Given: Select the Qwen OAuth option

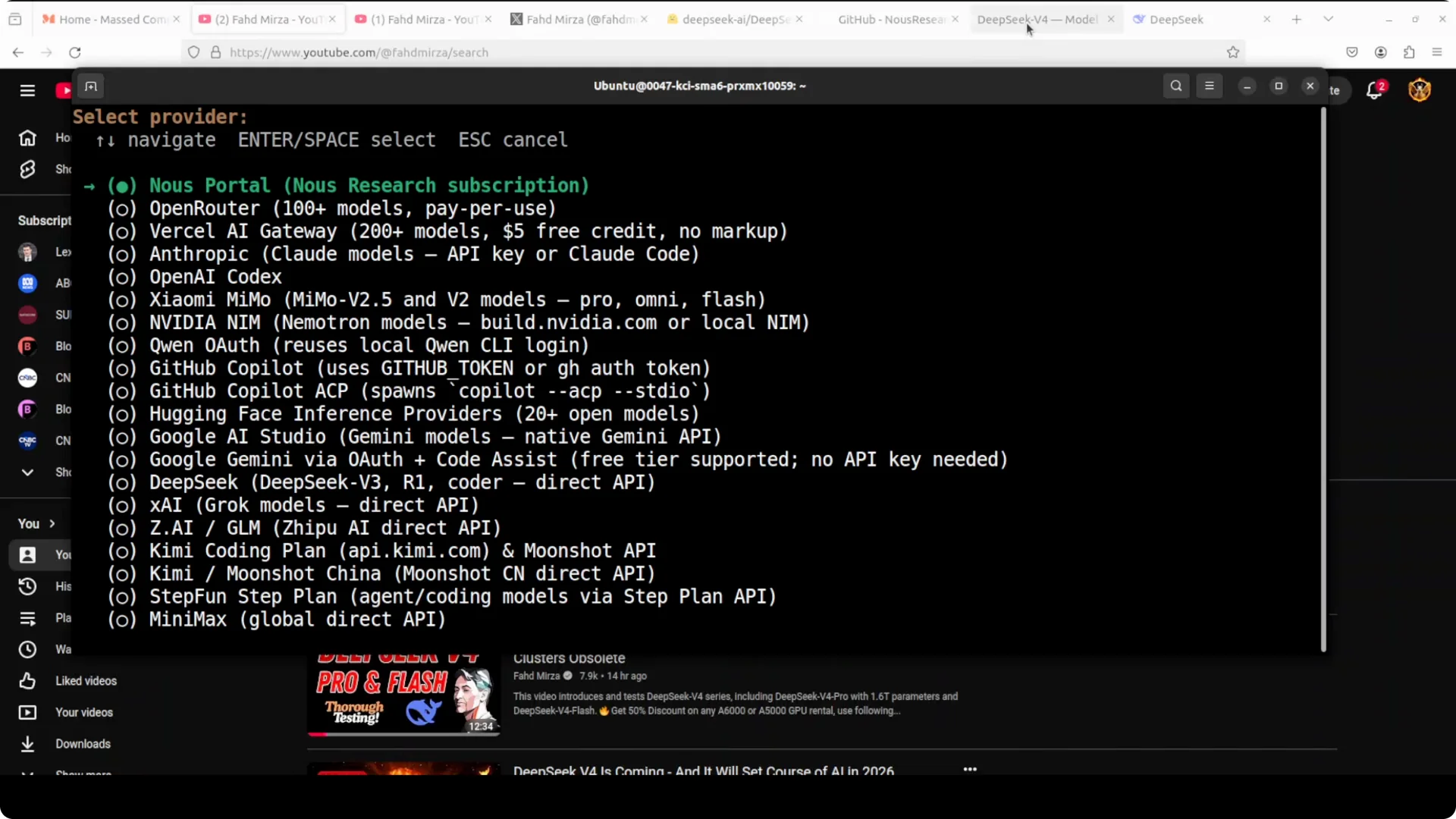Looking at the screenshot, I should pos(349,345).
